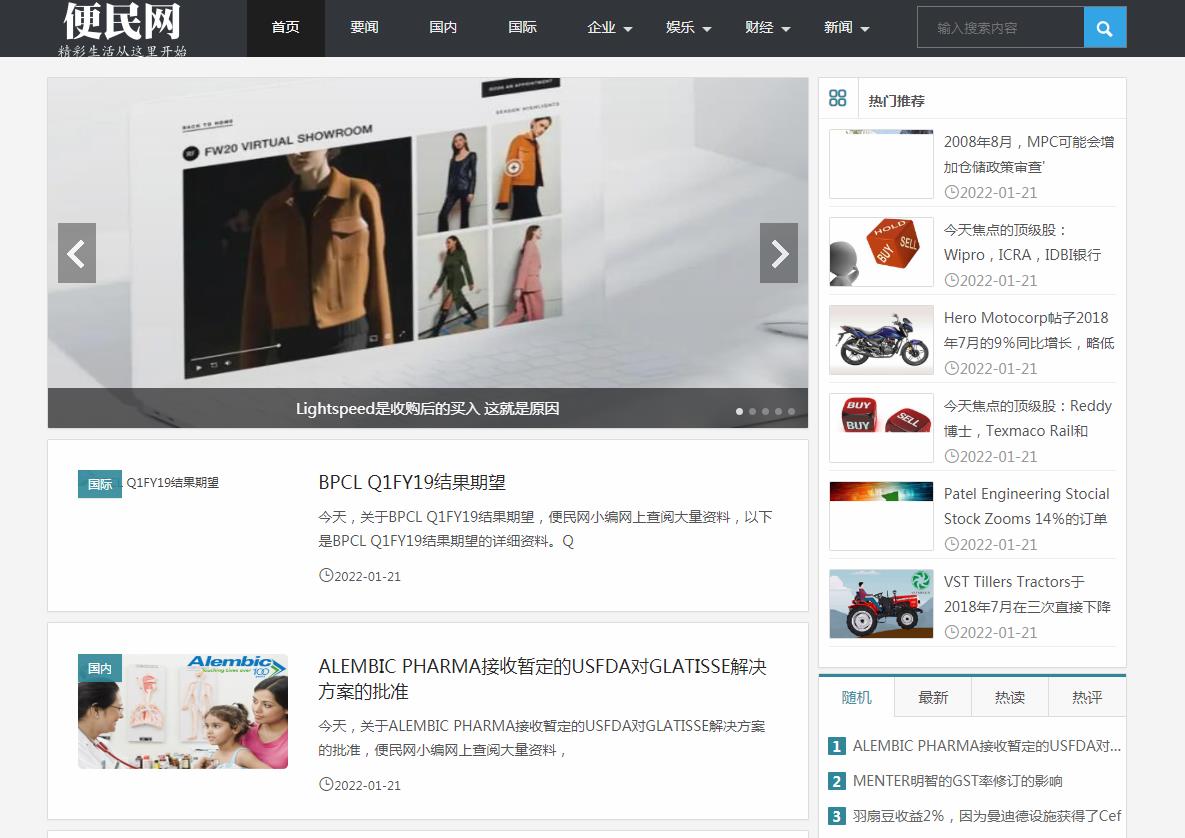Viewport: 1185px width, 838px height.
Task: Open the 要闻 navigation item
Action: 364,28
